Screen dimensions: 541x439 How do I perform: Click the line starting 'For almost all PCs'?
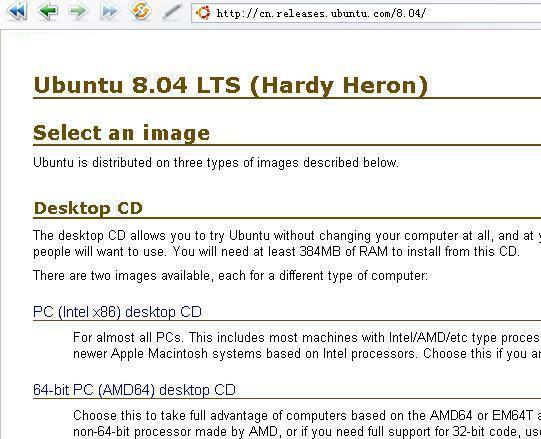click(307, 337)
